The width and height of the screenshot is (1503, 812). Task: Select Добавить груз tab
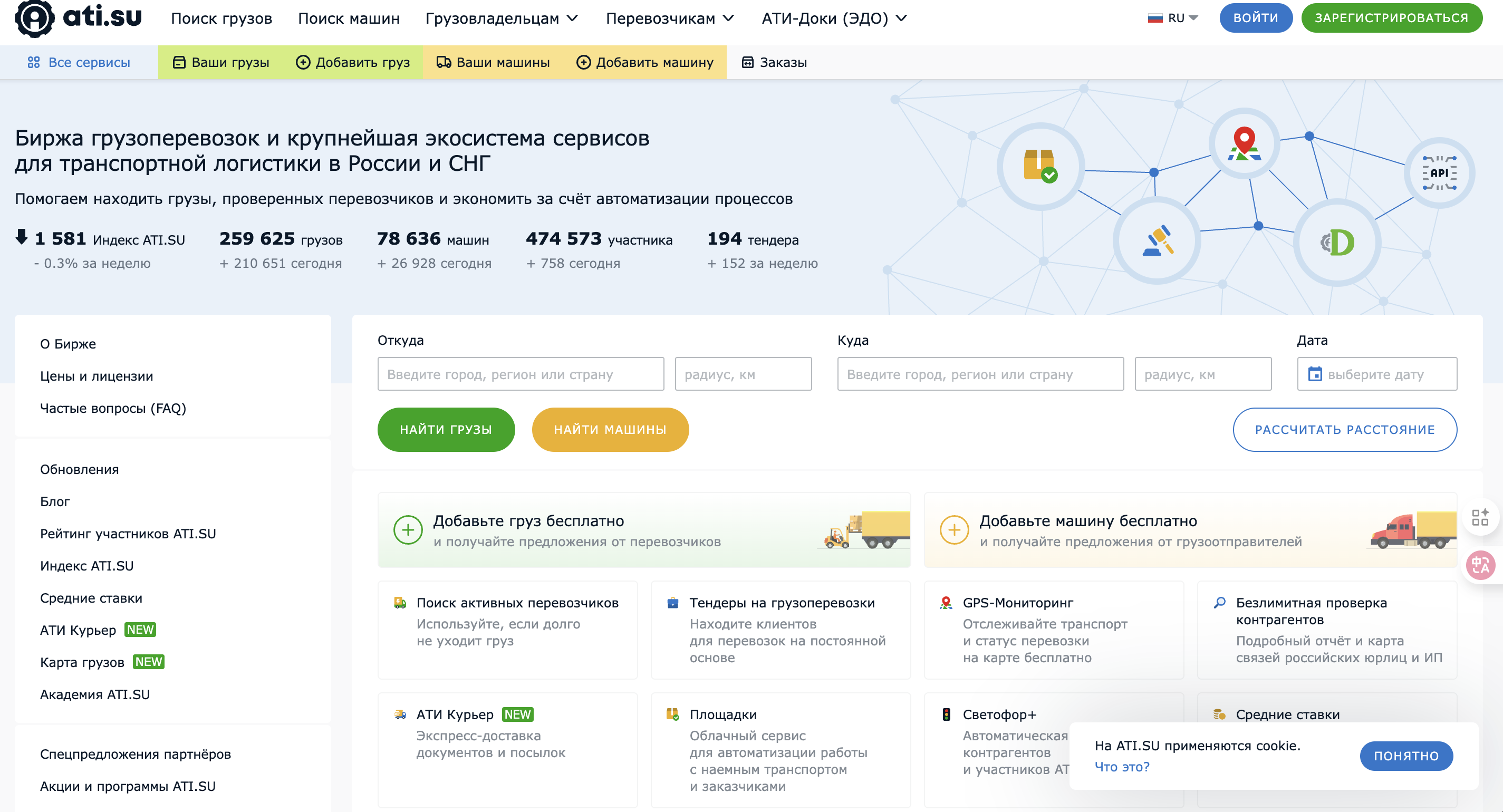[353, 62]
